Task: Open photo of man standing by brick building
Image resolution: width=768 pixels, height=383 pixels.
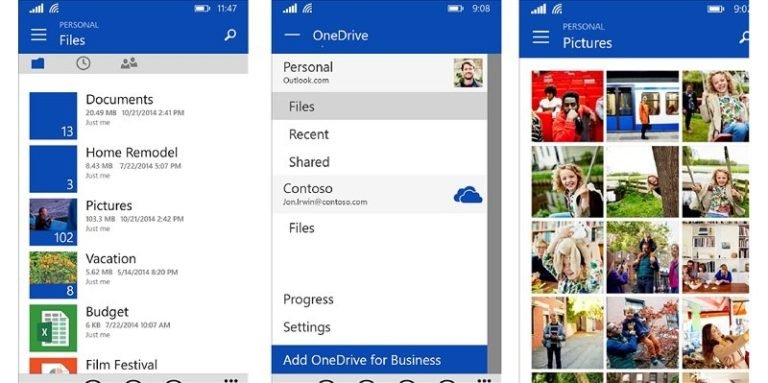Action: 567,333
